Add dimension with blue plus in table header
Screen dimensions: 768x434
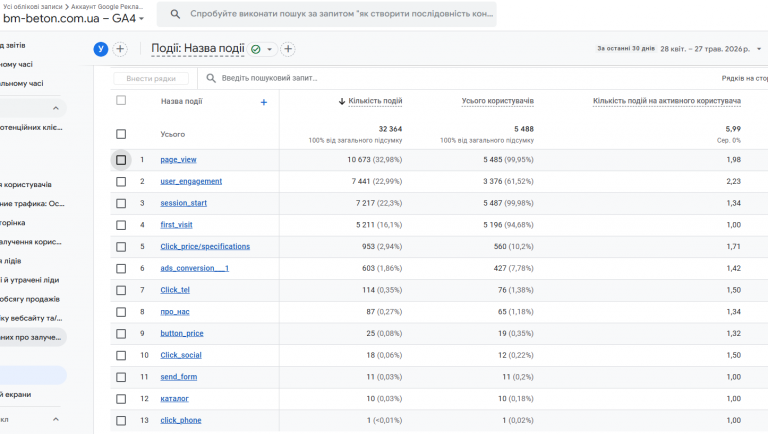tap(264, 102)
